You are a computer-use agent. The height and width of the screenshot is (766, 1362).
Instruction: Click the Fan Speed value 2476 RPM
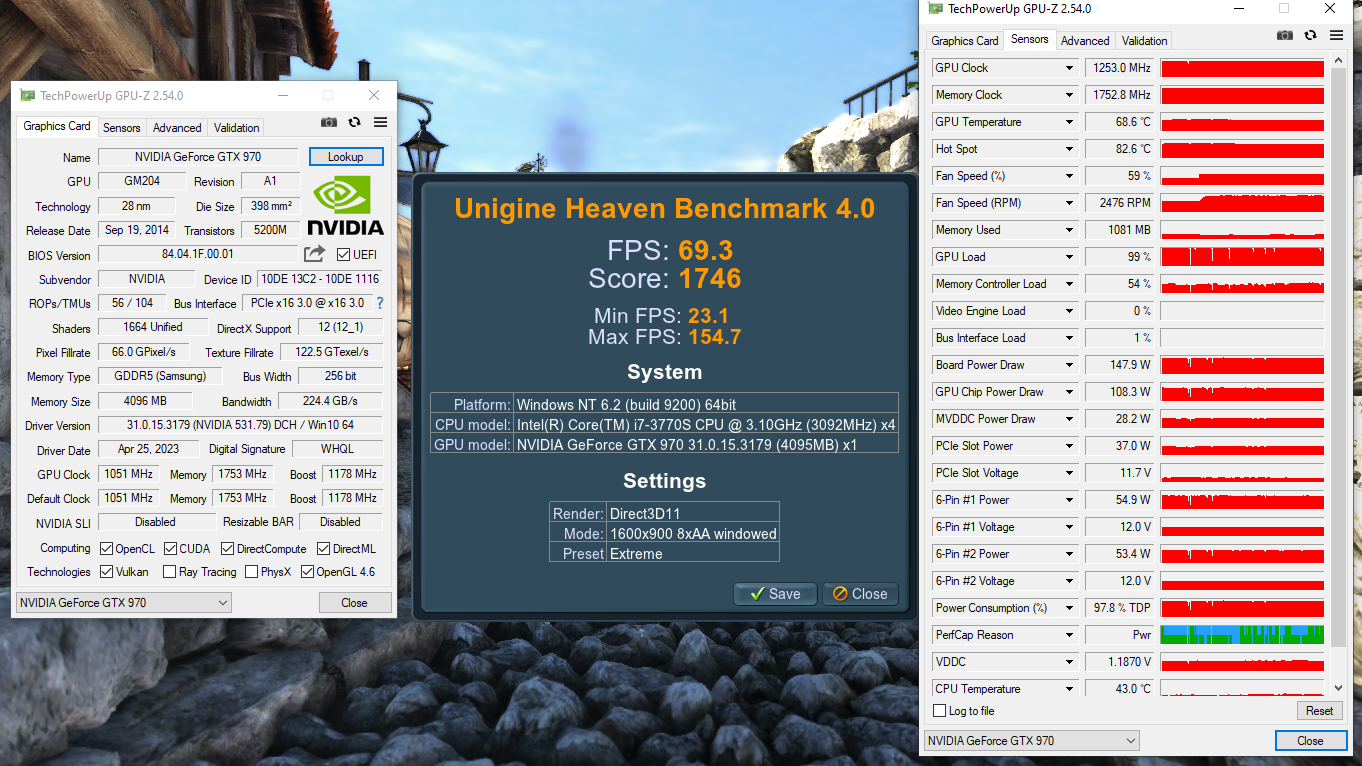coord(1120,203)
